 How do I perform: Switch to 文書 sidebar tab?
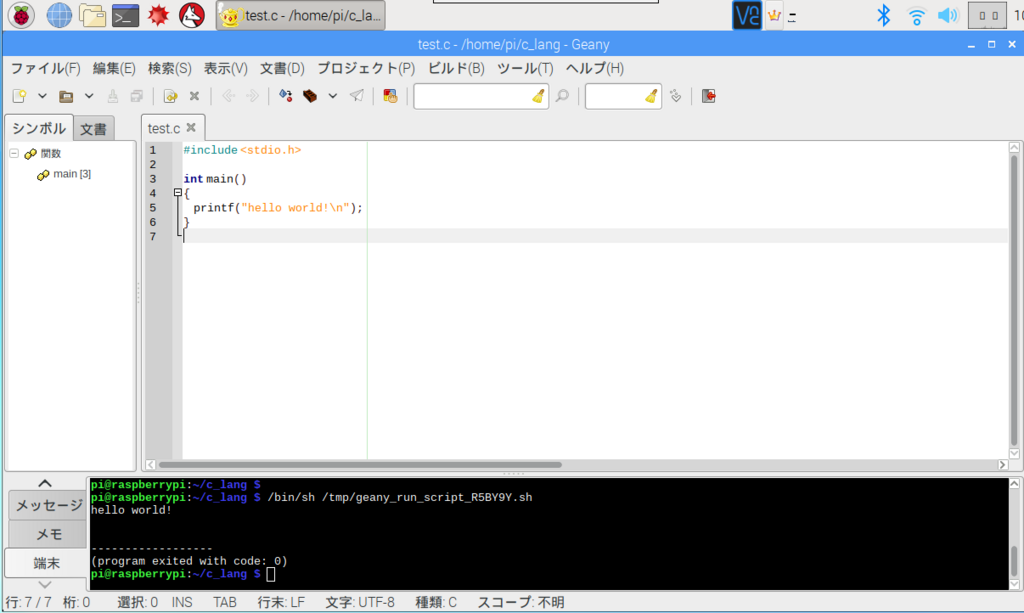pos(93,129)
